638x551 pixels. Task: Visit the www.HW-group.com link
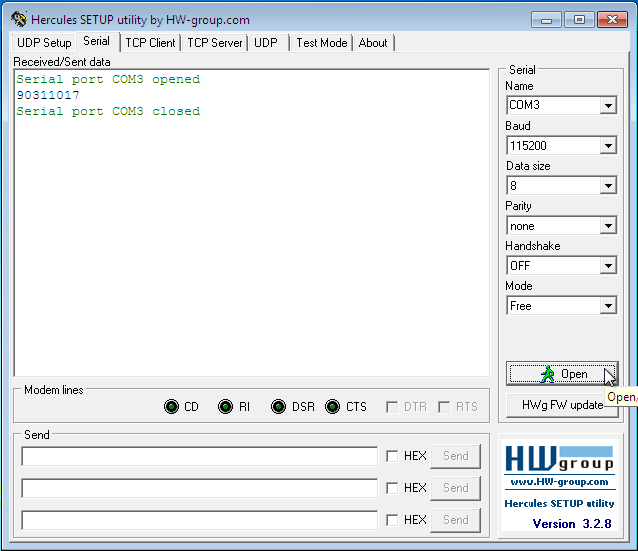point(559,482)
